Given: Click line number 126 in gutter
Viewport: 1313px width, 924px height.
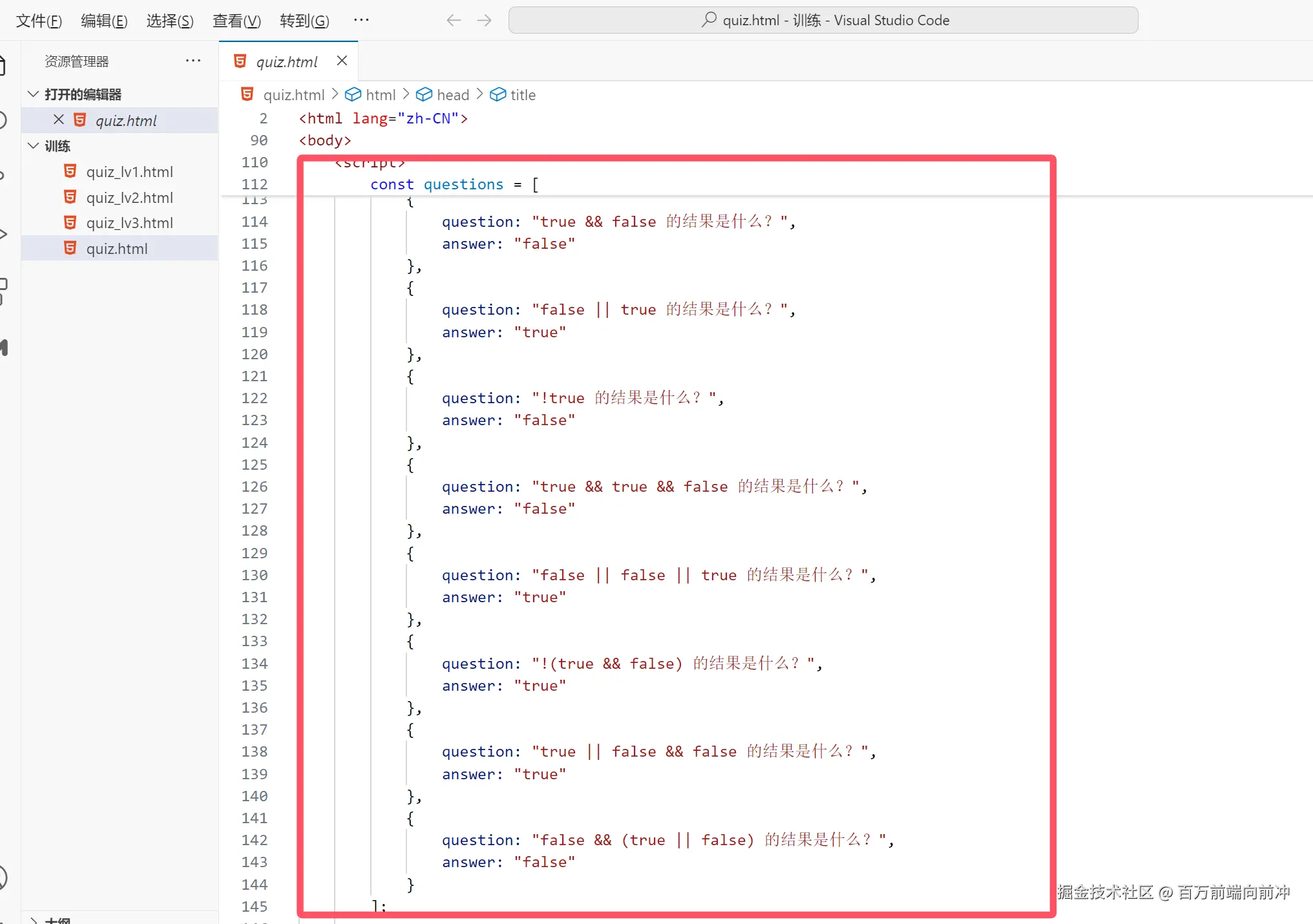Looking at the screenshot, I should [254, 487].
